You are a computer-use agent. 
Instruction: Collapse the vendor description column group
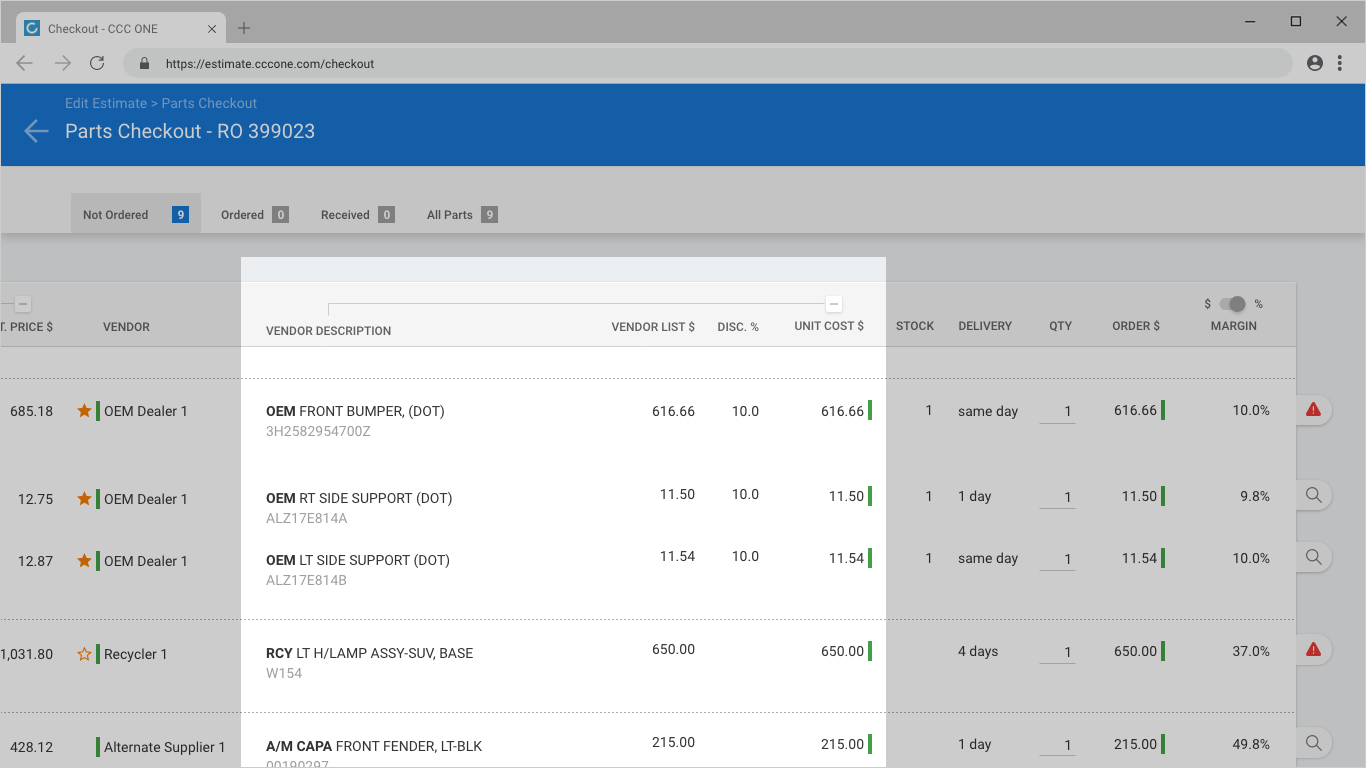click(834, 304)
